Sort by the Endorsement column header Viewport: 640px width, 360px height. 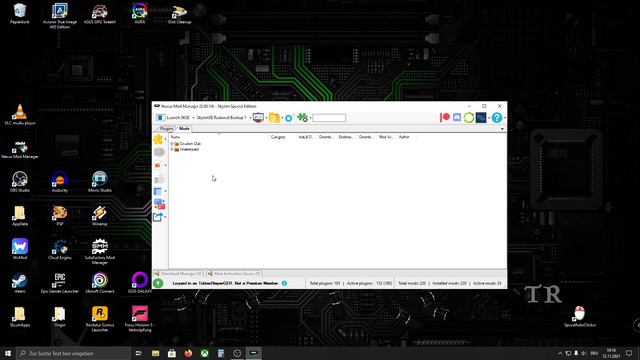[x=346, y=137]
